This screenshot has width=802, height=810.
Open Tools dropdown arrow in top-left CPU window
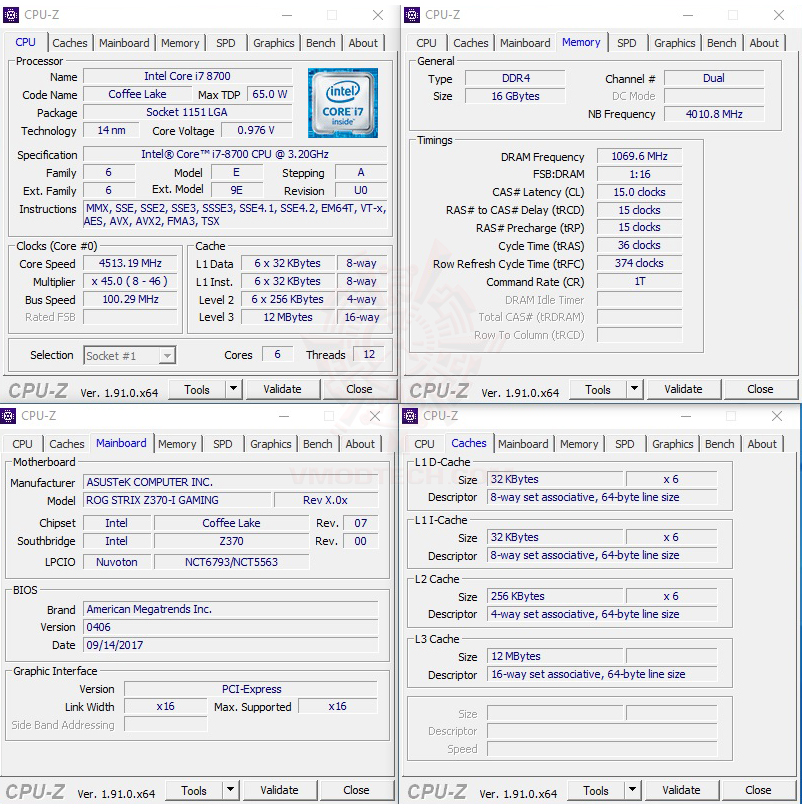(x=233, y=389)
